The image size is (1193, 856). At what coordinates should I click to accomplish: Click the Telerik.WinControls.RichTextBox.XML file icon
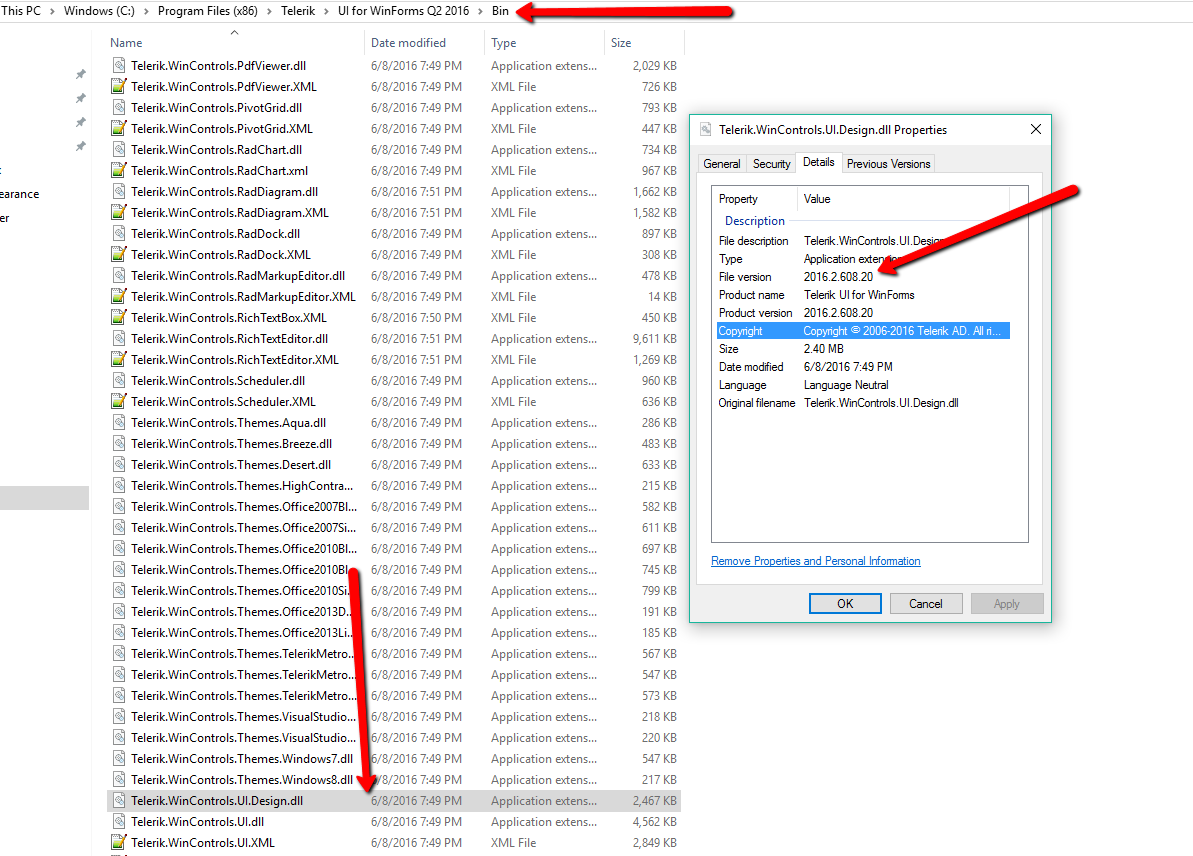119,317
